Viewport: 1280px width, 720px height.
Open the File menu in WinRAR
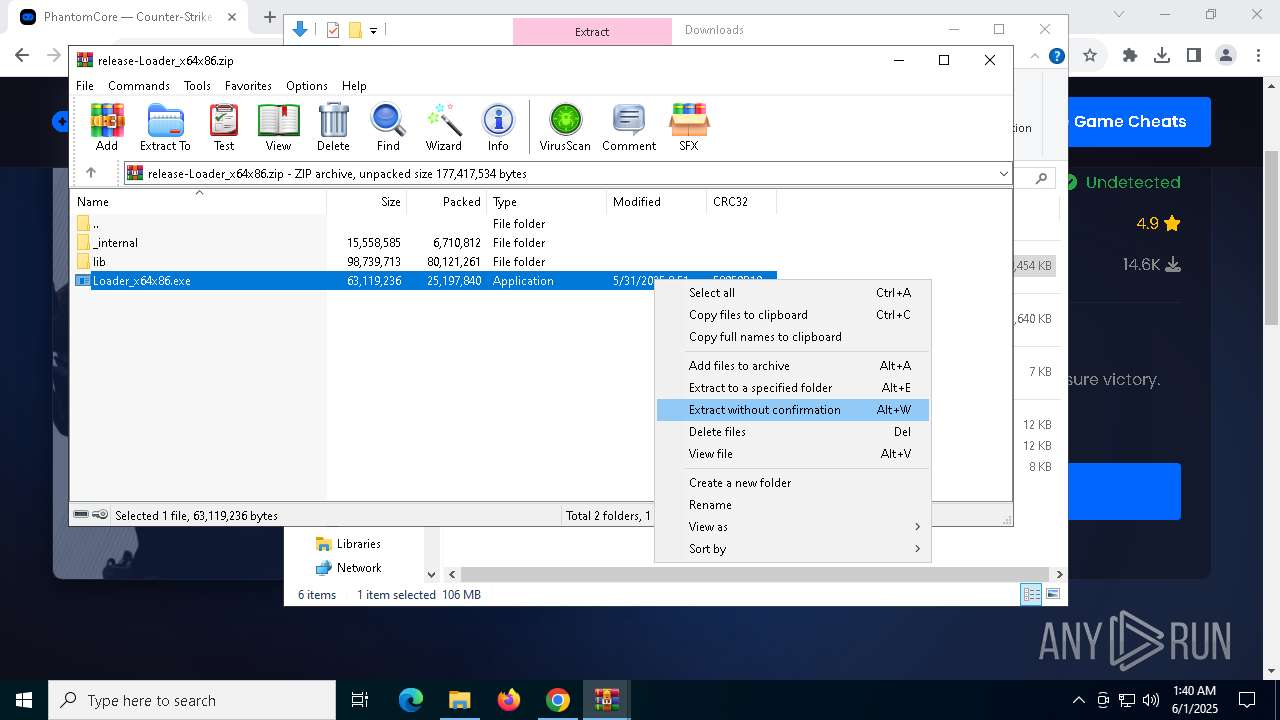85,86
